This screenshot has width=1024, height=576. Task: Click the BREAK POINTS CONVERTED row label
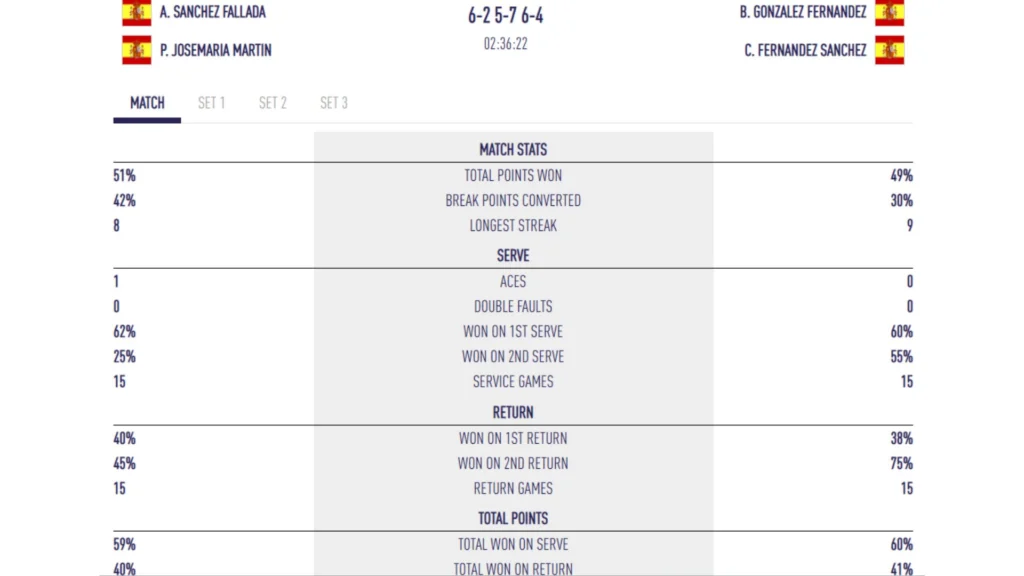coord(513,201)
